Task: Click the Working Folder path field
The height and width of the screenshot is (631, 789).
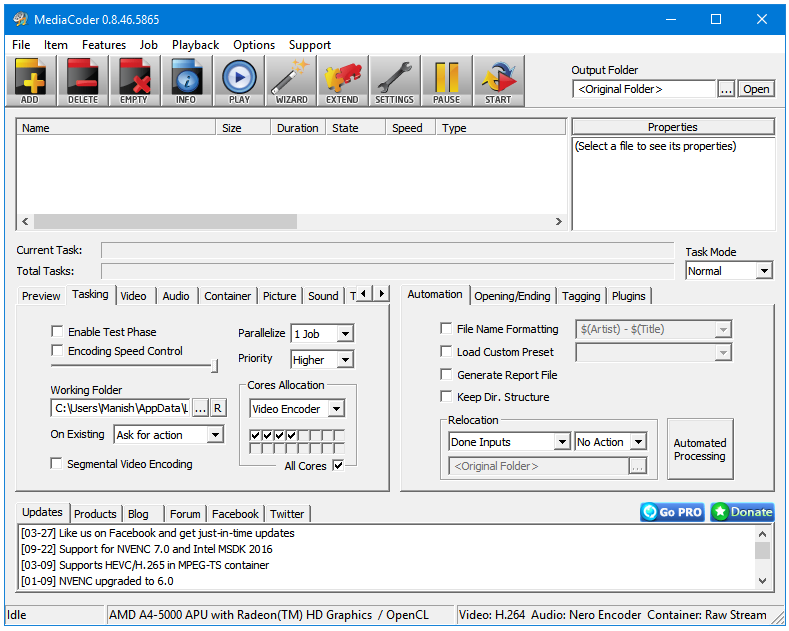Action: tap(120, 408)
